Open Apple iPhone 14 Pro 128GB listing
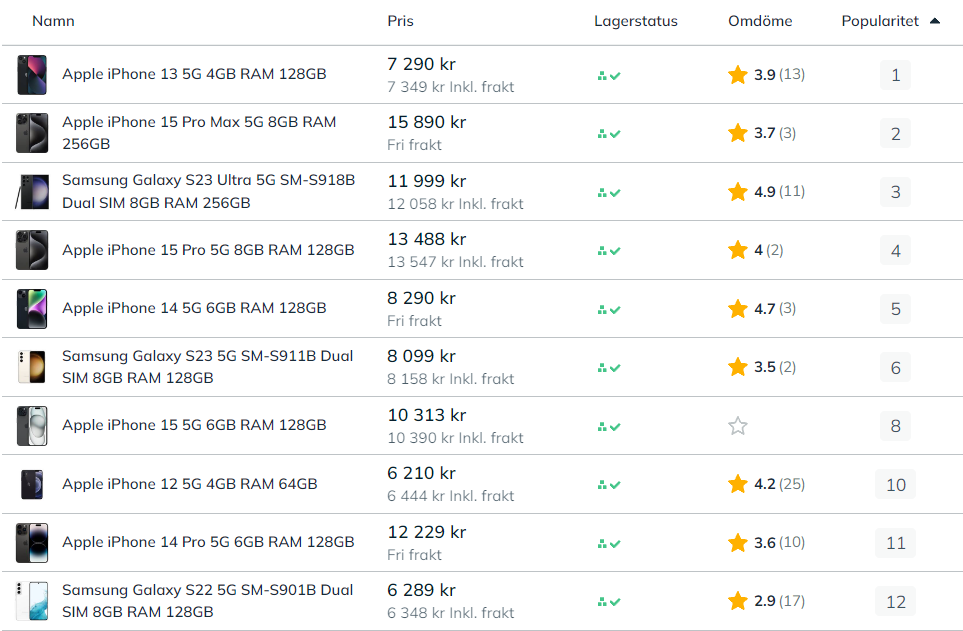 coord(208,542)
